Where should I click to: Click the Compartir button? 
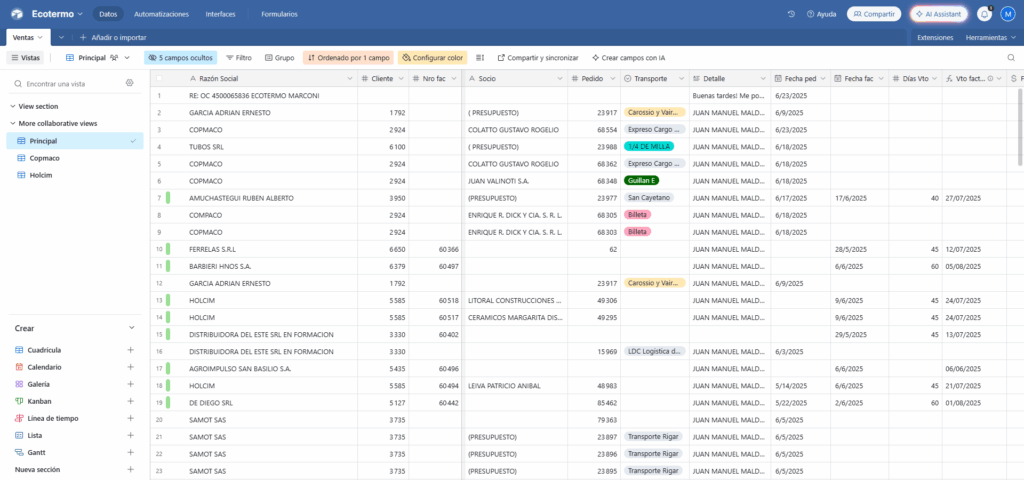click(873, 14)
